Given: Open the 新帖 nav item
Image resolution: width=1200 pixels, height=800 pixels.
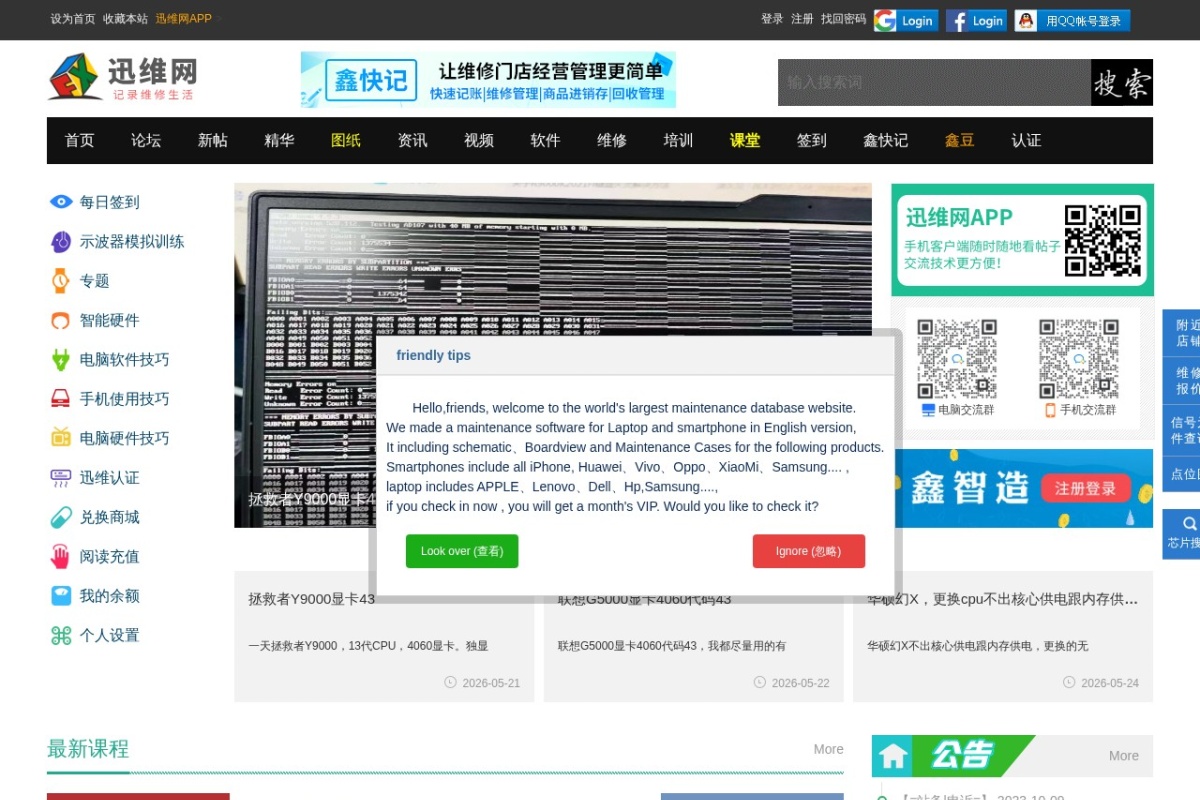Looking at the screenshot, I should click(x=213, y=141).
